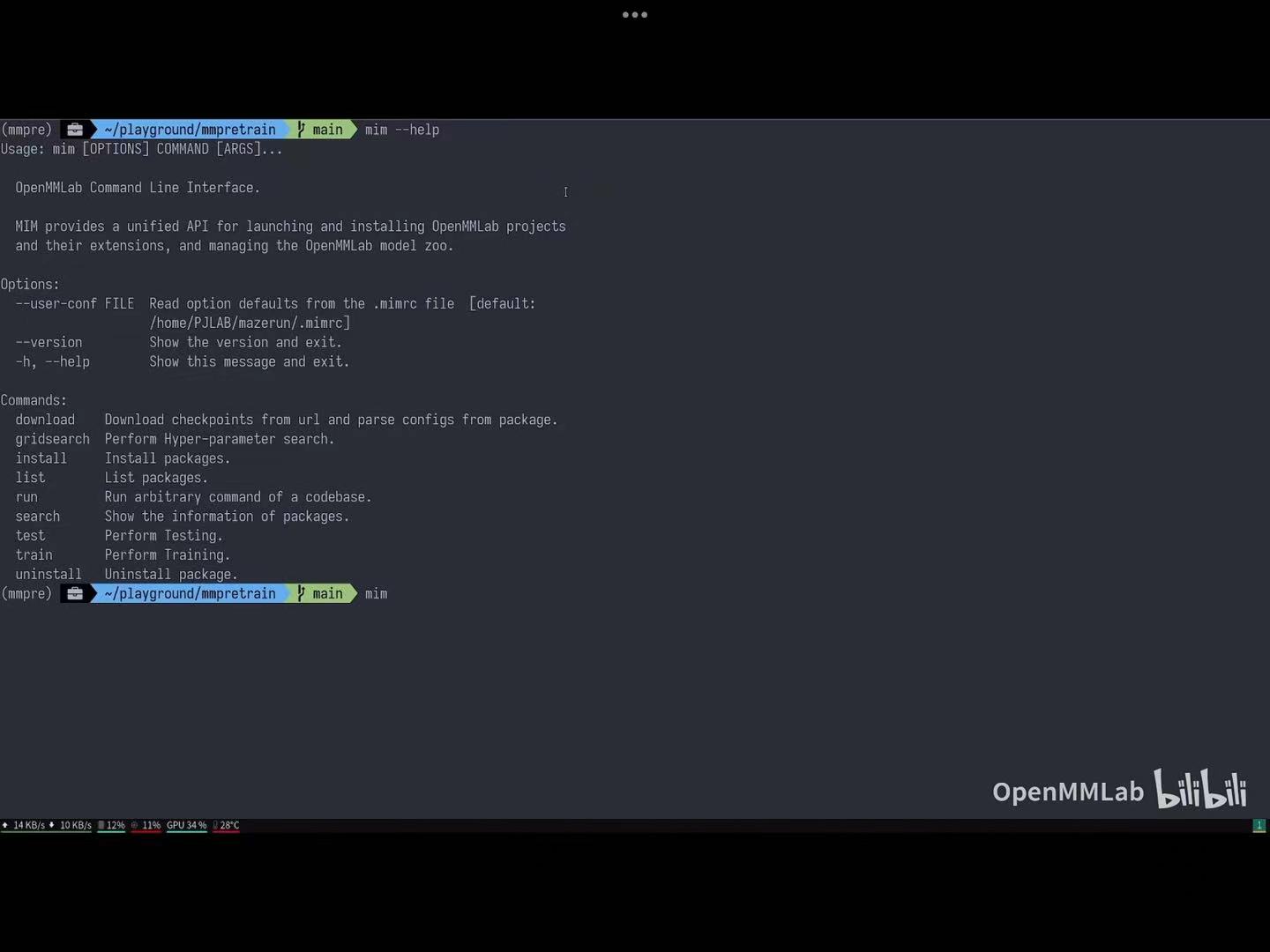Screen dimensions: 1270x952
Task: Click the "GPU 34 %" status bar entry
Action: click(186, 826)
